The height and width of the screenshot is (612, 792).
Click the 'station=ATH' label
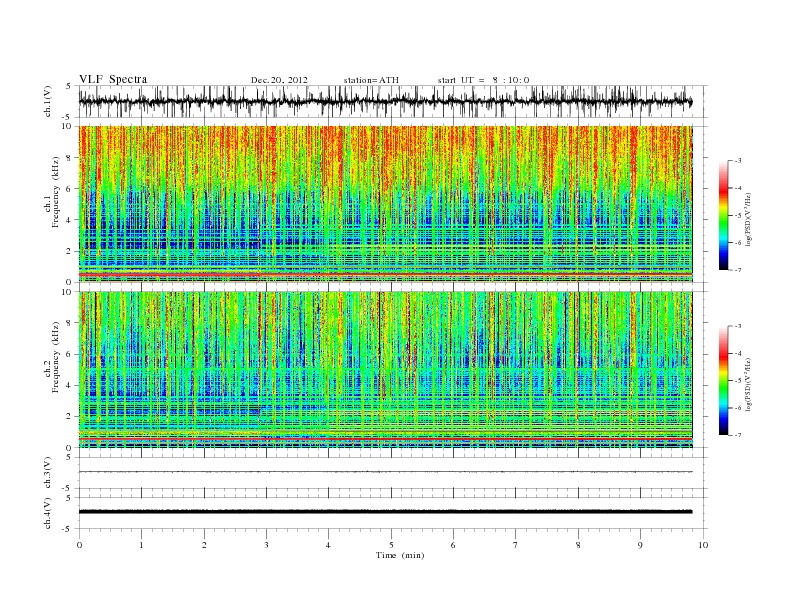coord(371,80)
